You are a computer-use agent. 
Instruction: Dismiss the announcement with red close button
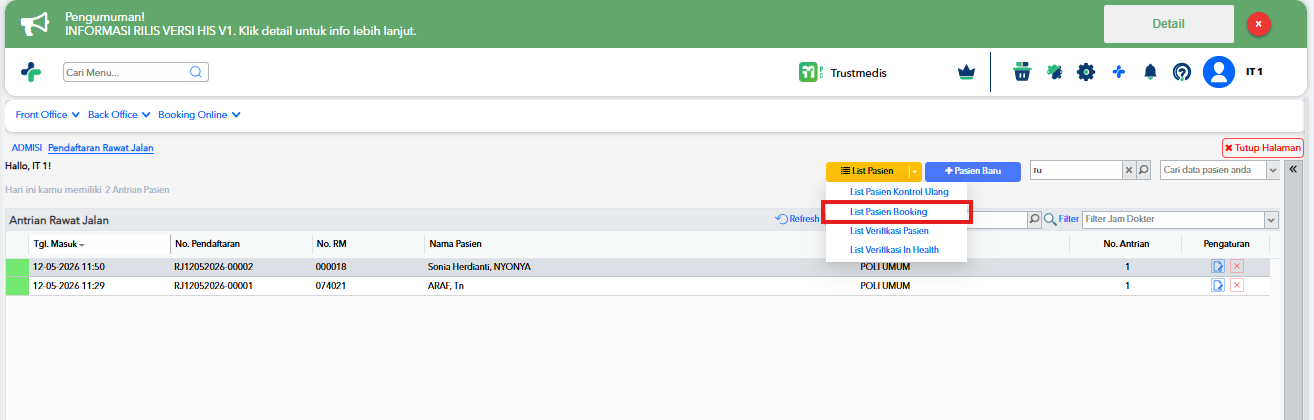(1259, 23)
